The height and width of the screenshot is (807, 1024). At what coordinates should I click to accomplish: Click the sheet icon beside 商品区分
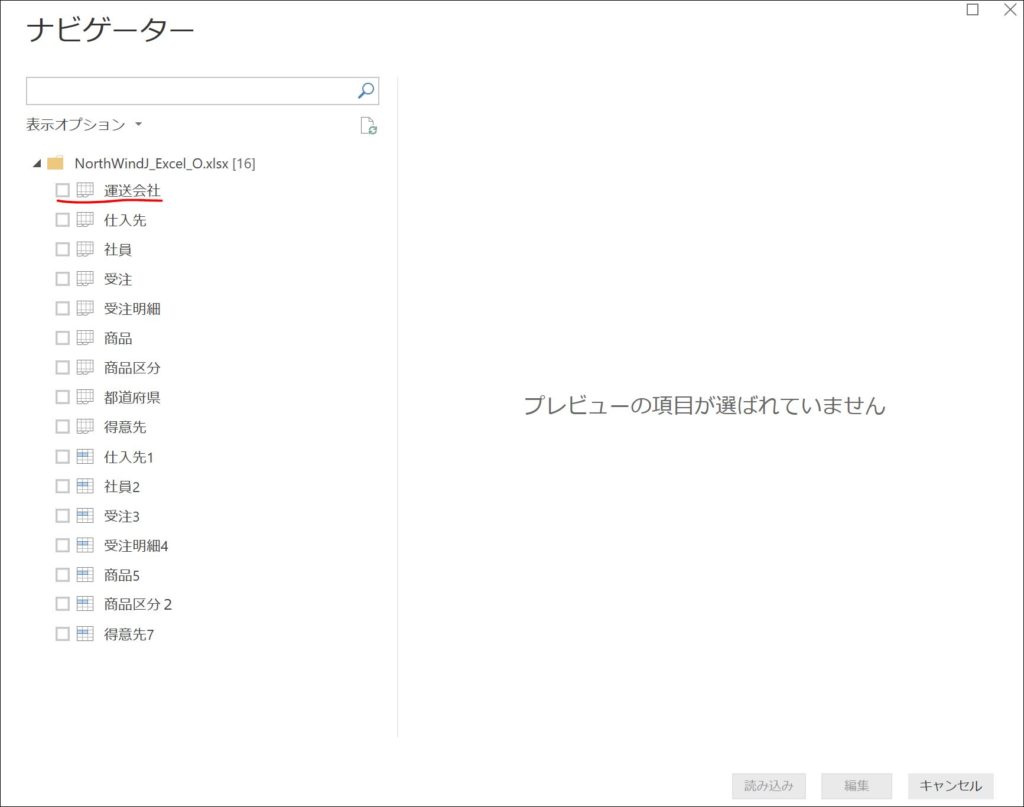click(x=85, y=367)
